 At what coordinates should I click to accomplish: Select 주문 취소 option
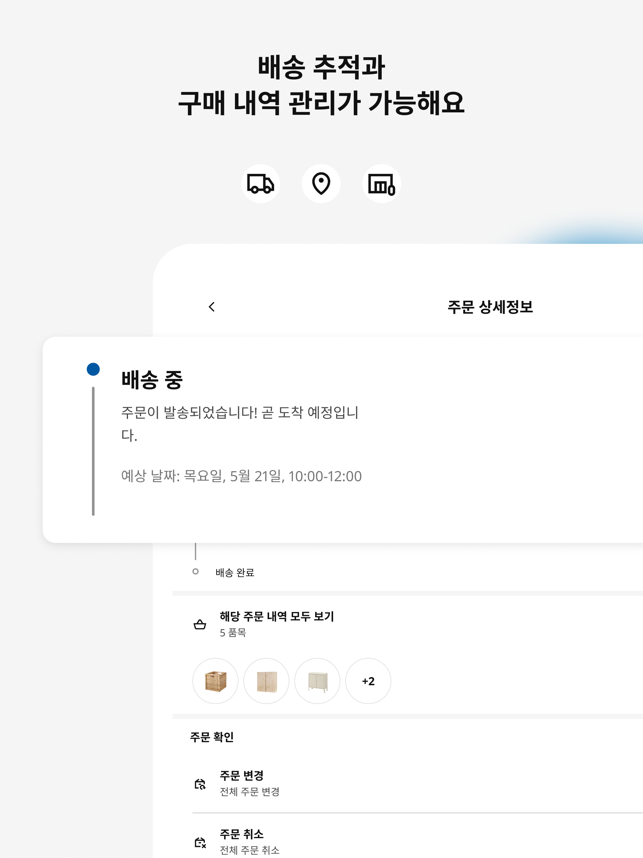pos(241,834)
